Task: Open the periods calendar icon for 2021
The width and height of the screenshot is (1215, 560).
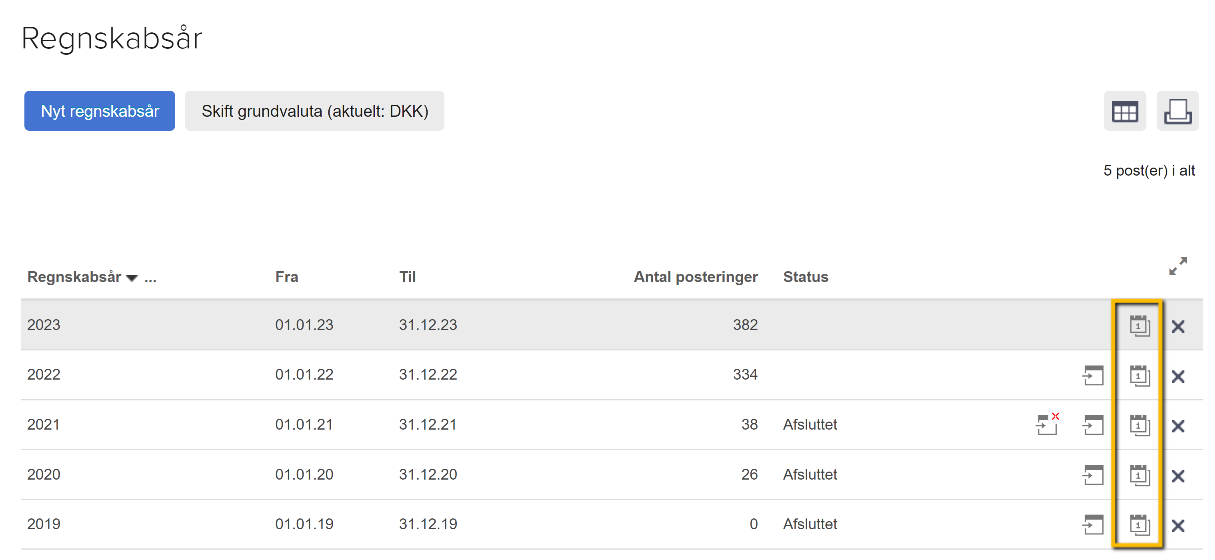Action: point(1139,425)
